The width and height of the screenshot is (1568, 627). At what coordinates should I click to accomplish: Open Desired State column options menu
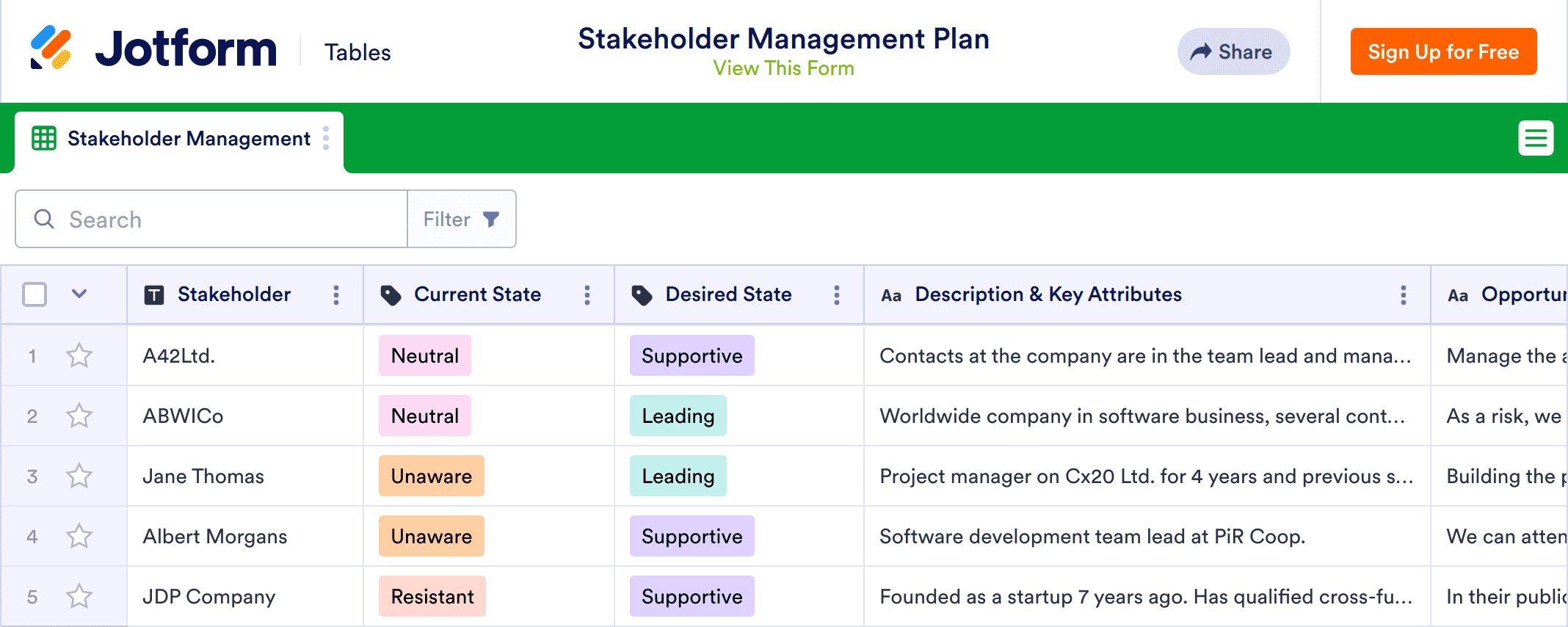(x=837, y=295)
